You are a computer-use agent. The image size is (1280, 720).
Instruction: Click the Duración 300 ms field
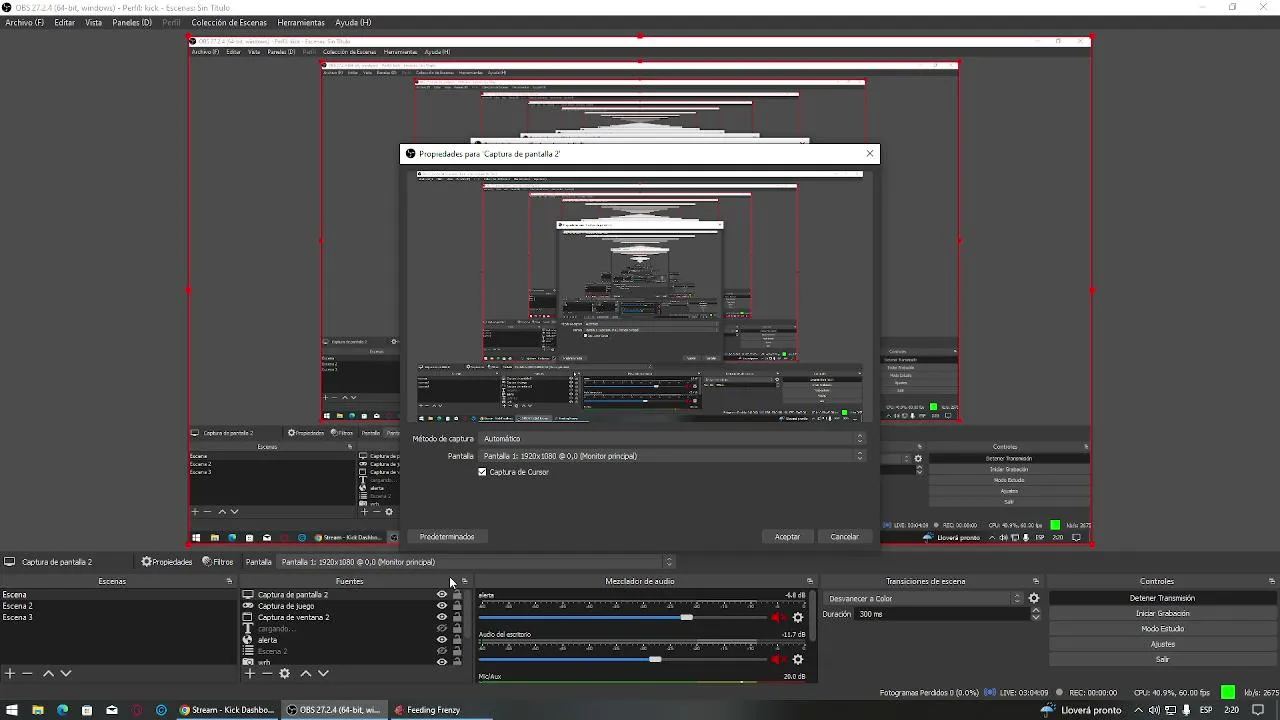[x=941, y=614]
